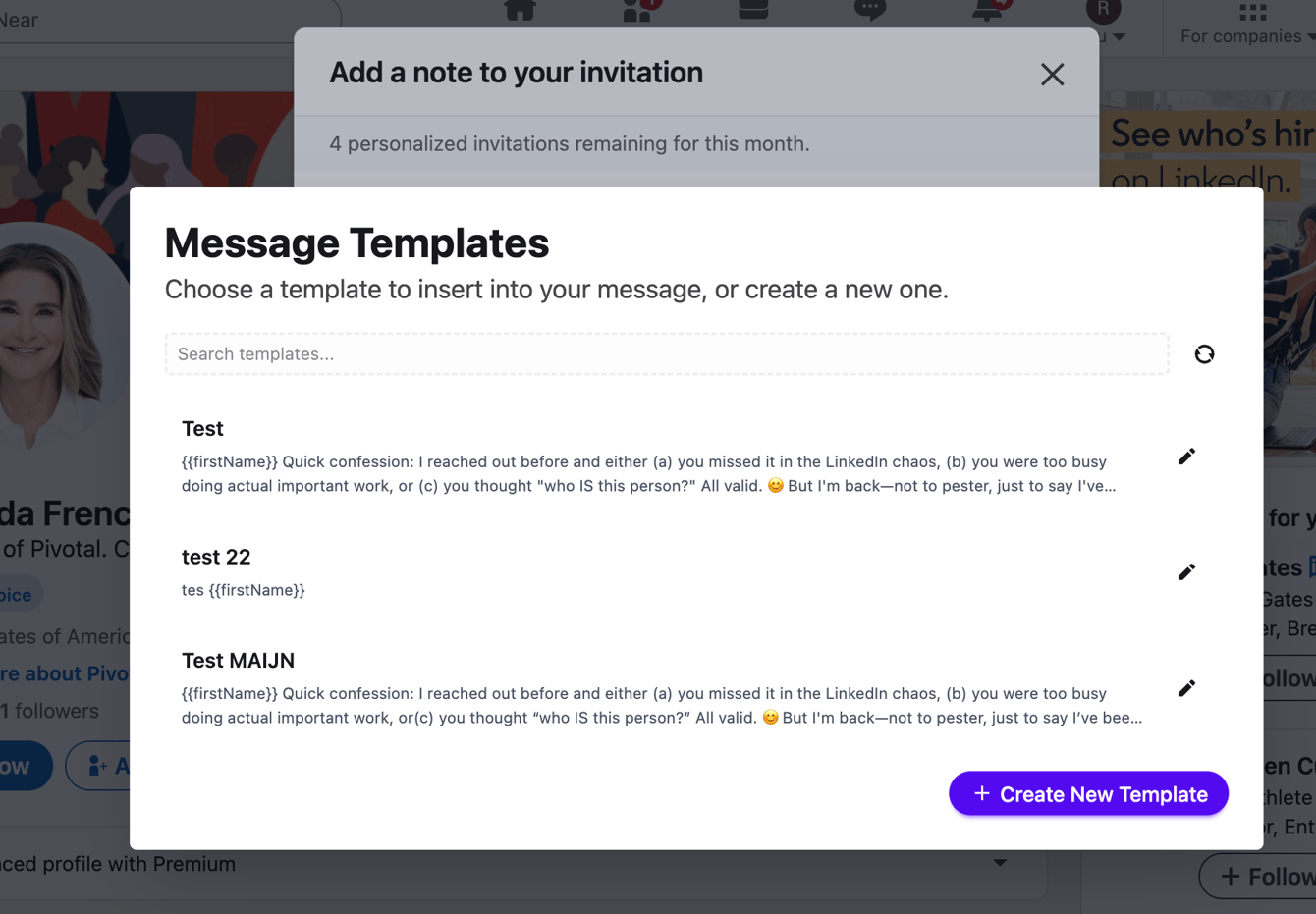This screenshot has height=914, width=1316.
Task: Expand the enhanced profile with Premium section
Action: (x=1000, y=862)
